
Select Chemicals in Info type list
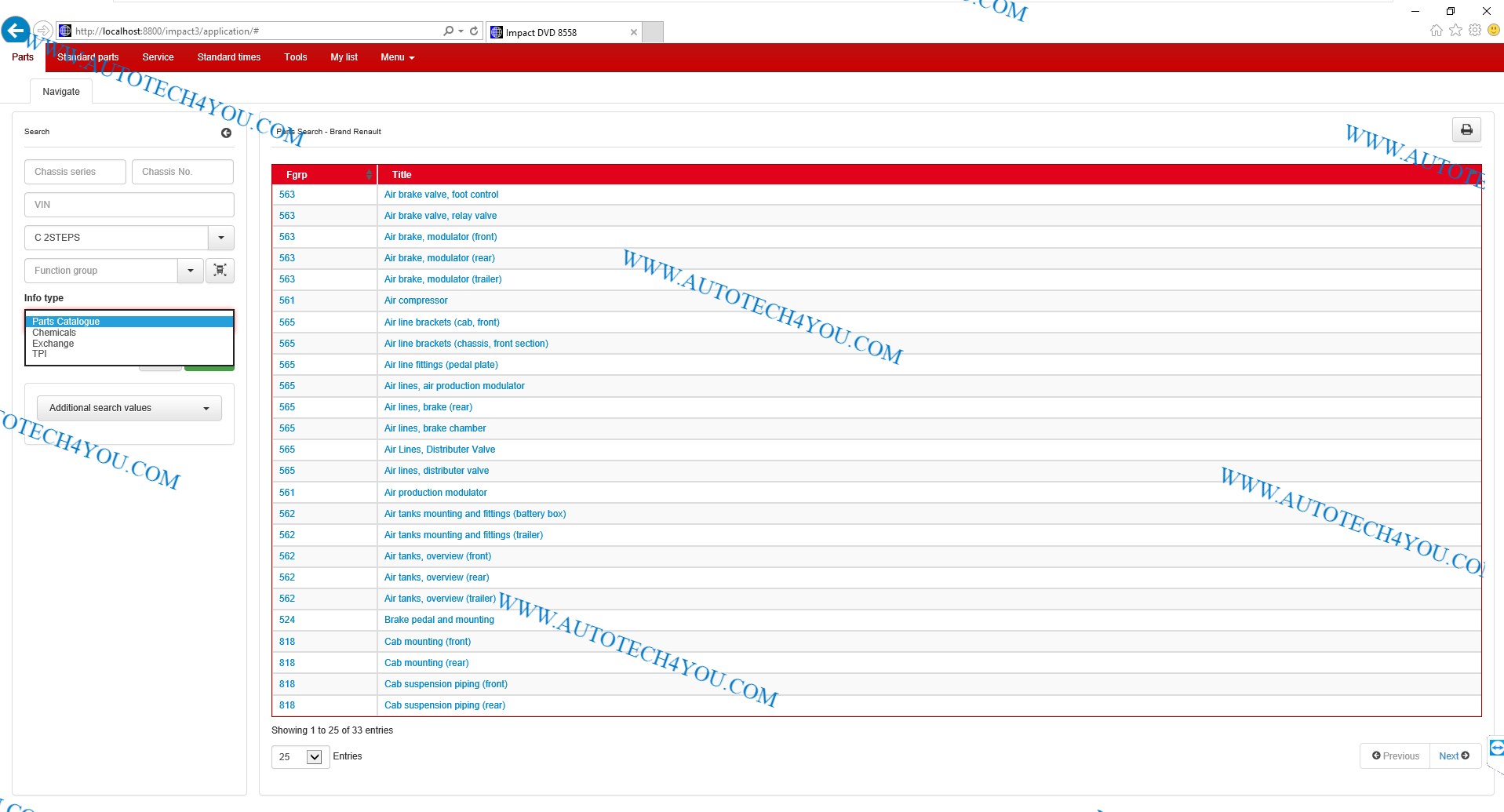tap(54, 333)
